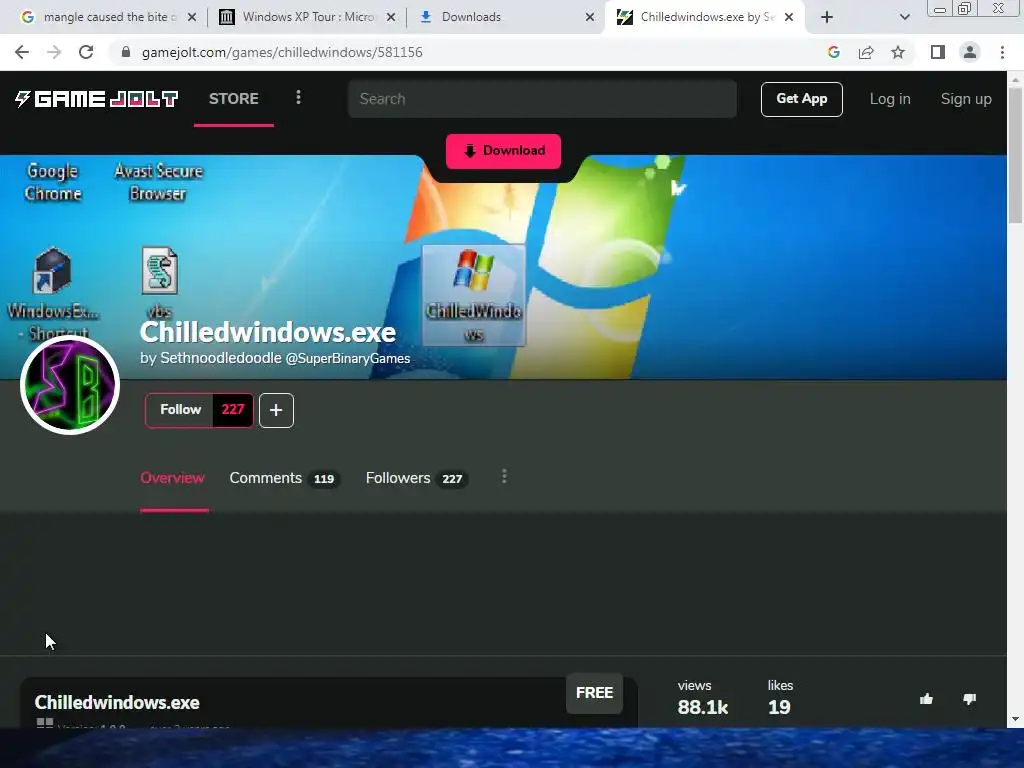The width and height of the screenshot is (1024, 768).
Task: Click the Game Jolt logo
Action: point(96,99)
